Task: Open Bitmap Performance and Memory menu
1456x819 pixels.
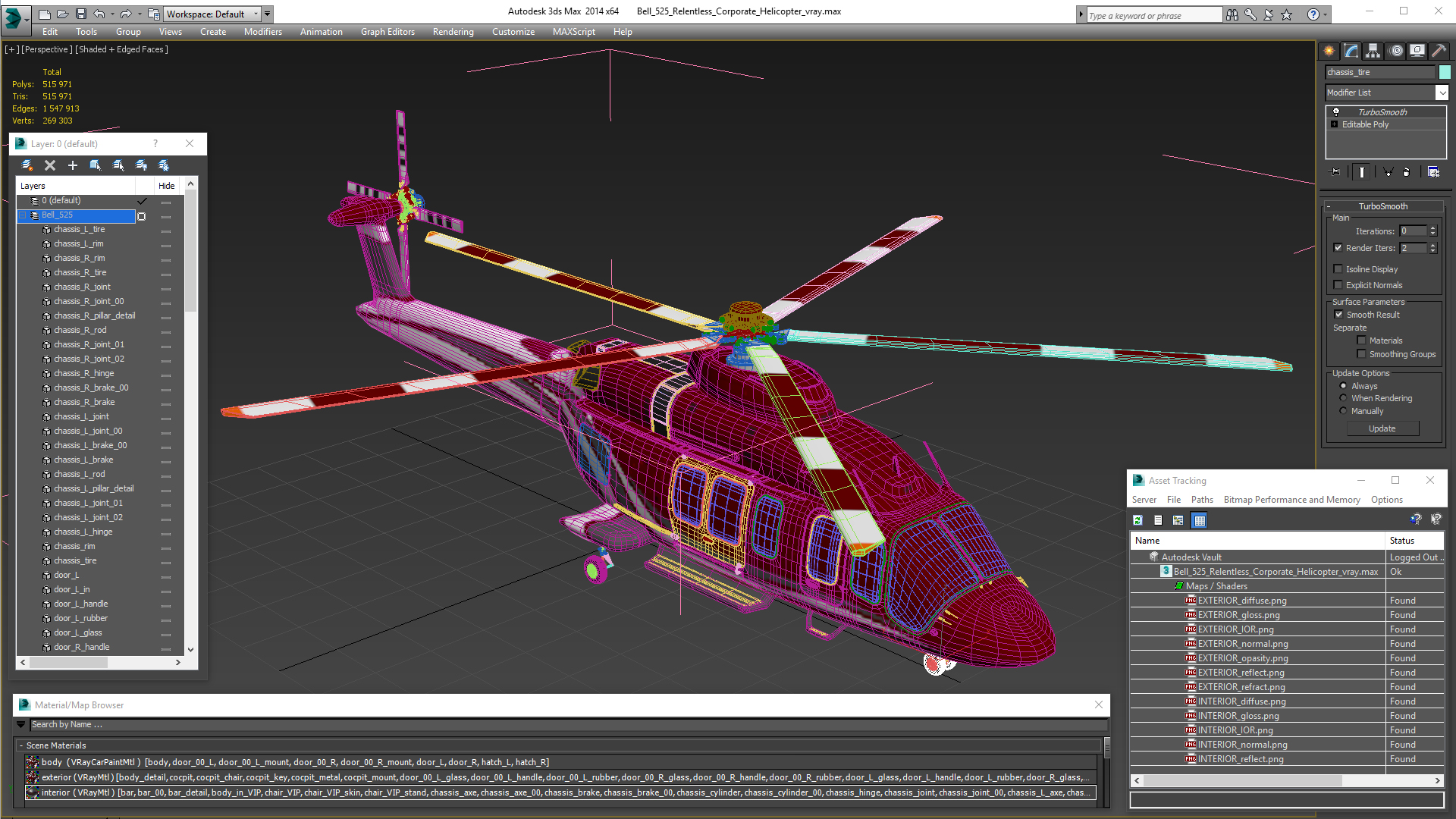Action: click(x=1291, y=500)
